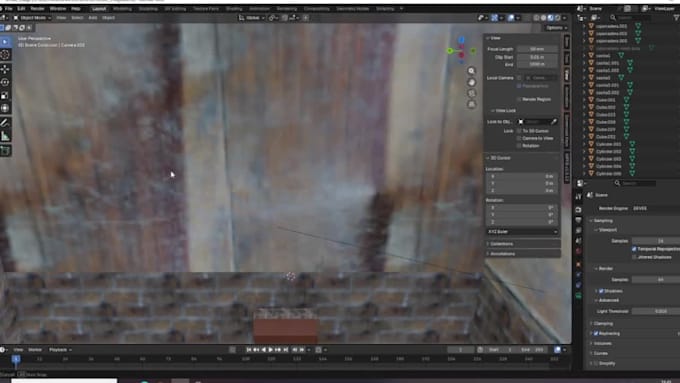
Task: Expand the Simplify panel
Action: pyautogui.click(x=603, y=363)
